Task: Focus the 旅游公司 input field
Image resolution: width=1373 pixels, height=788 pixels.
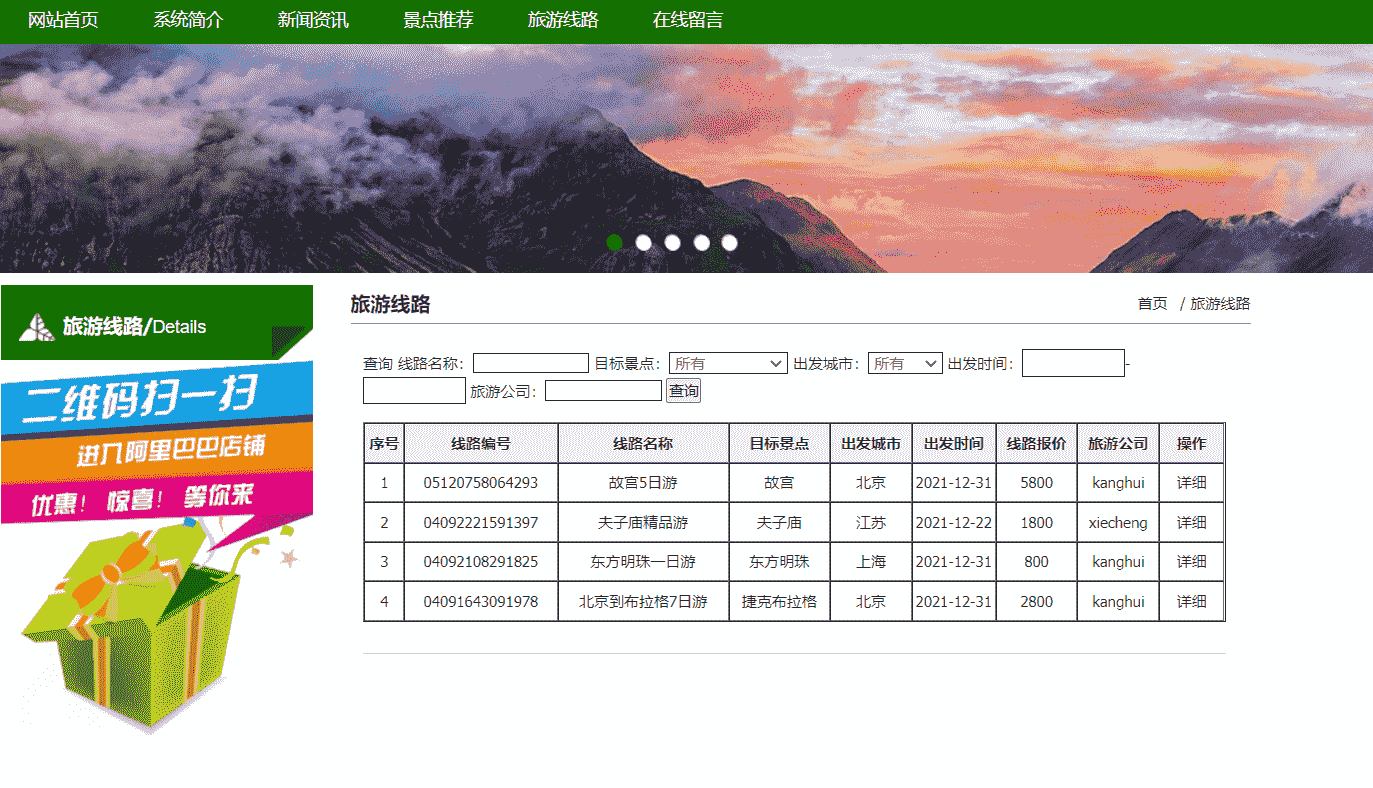Action: (x=603, y=391)
